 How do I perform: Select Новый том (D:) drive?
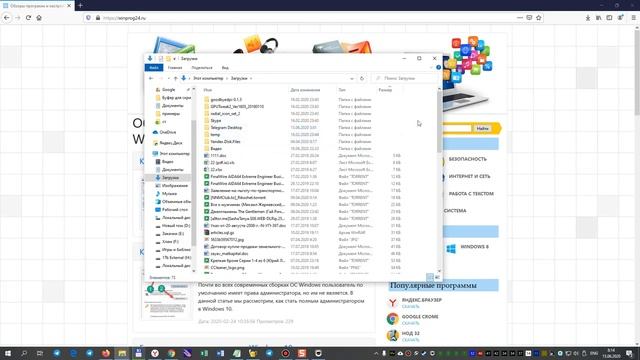point(176,226)
